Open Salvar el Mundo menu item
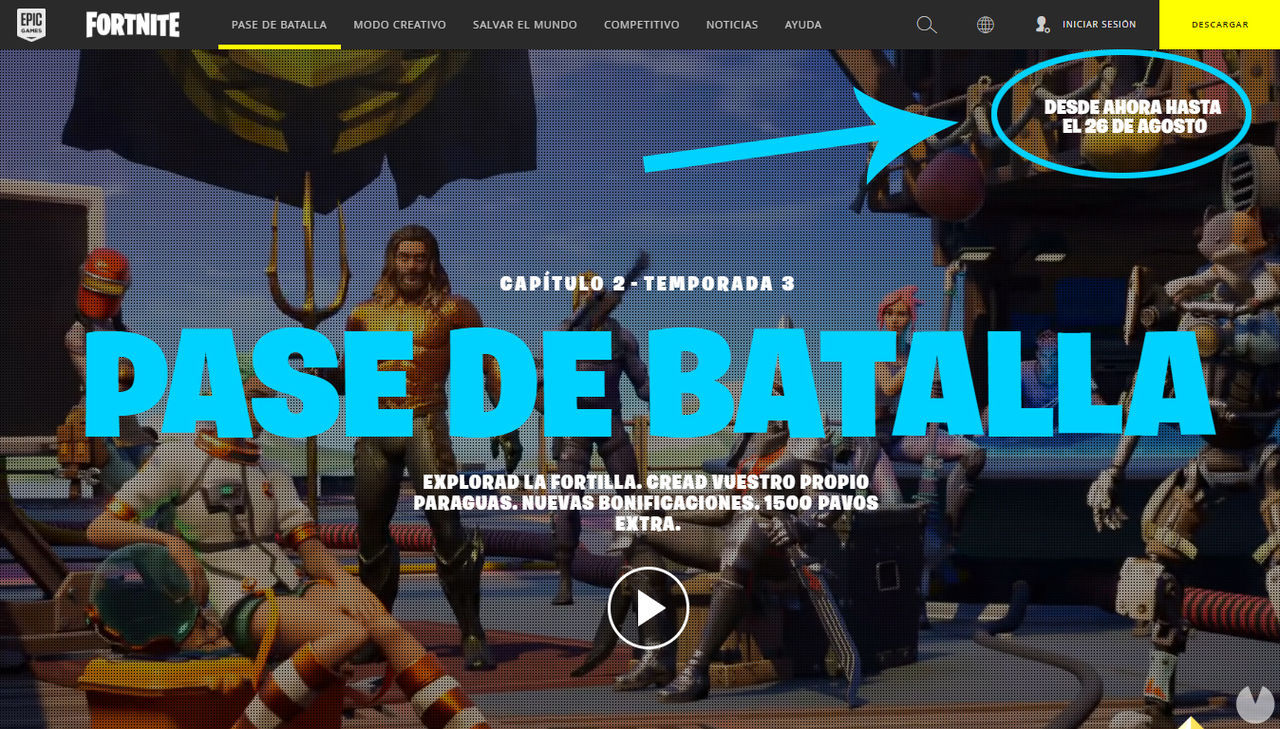Viewport: 1280px width, 729px height. (x=525, y=25)
